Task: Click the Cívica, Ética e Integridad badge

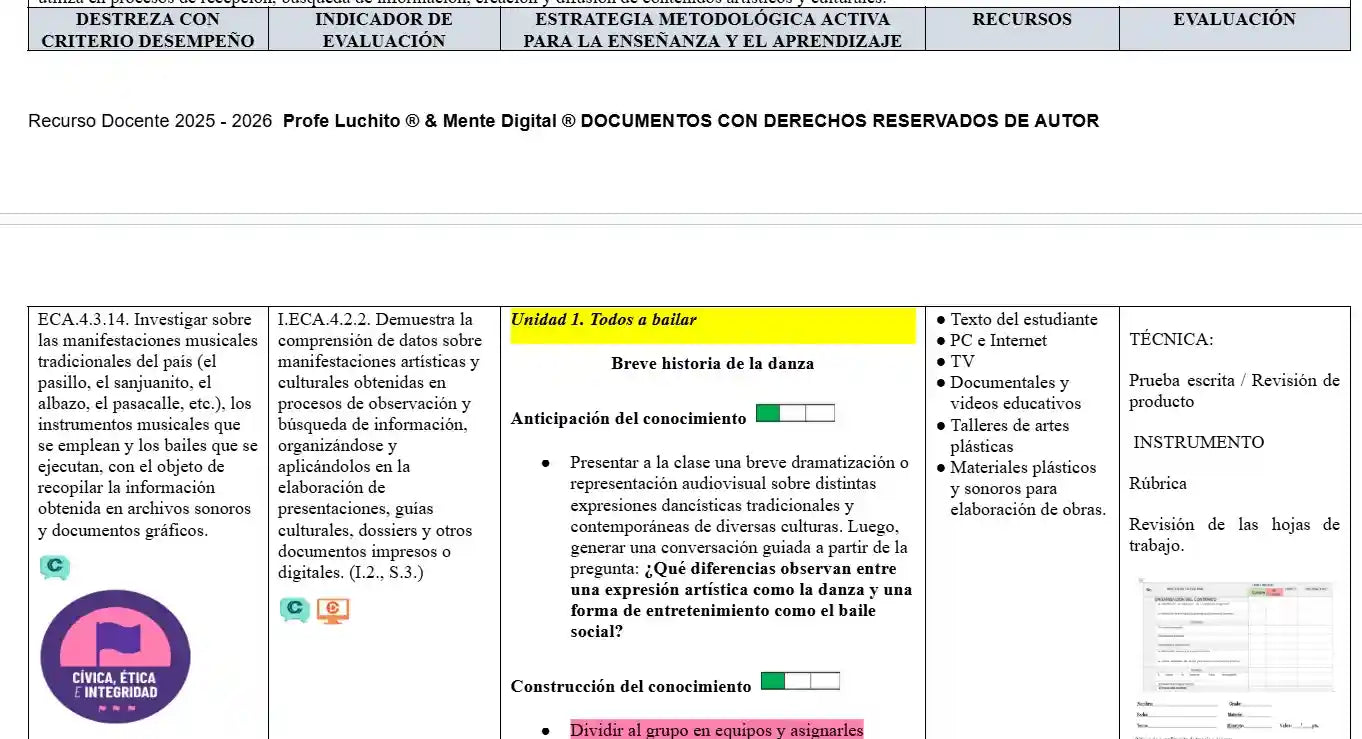Action: (115, 656)
